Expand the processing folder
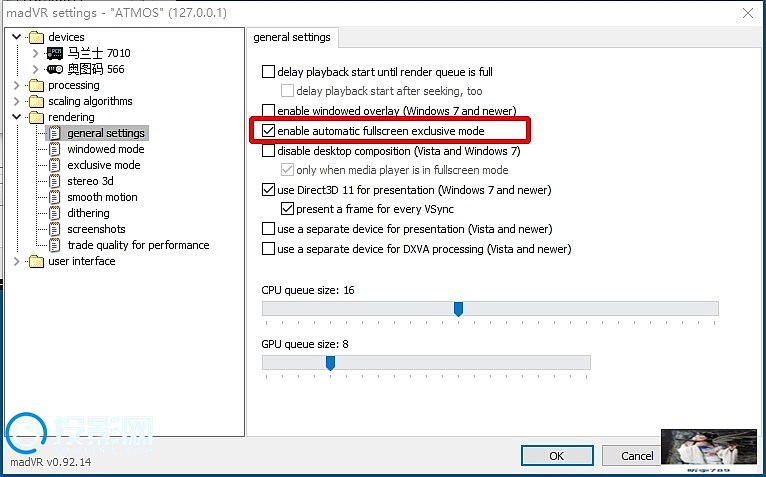This screenshot has width=766, height=477. coord(17,86)
